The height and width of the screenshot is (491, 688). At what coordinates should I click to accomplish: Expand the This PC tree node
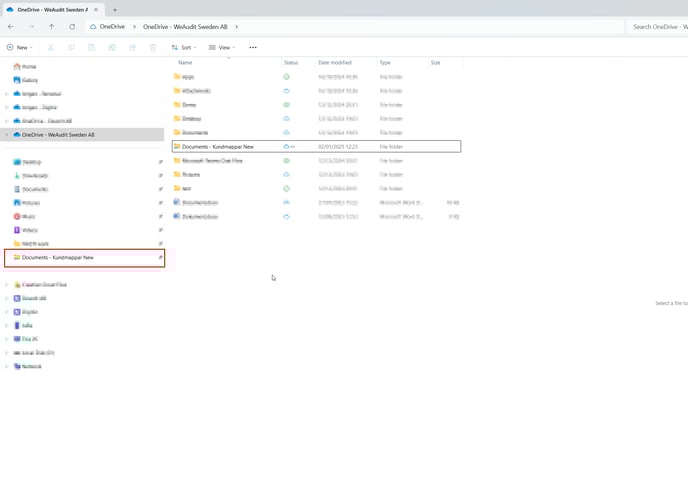coord(7,339)
